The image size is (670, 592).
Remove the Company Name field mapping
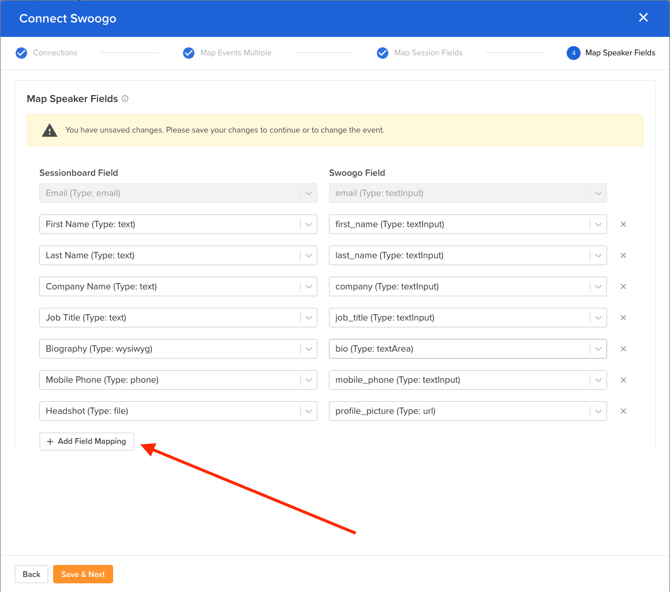coord(623,287)
